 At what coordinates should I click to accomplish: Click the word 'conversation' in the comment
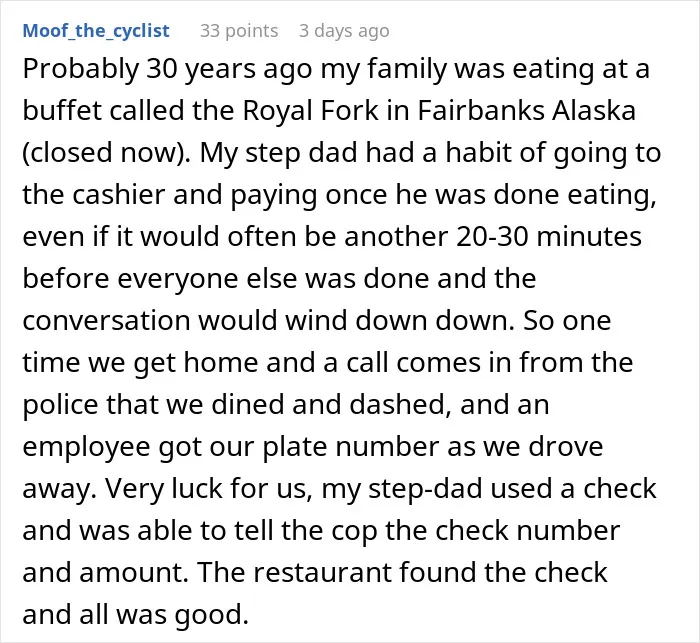point(107,320)
